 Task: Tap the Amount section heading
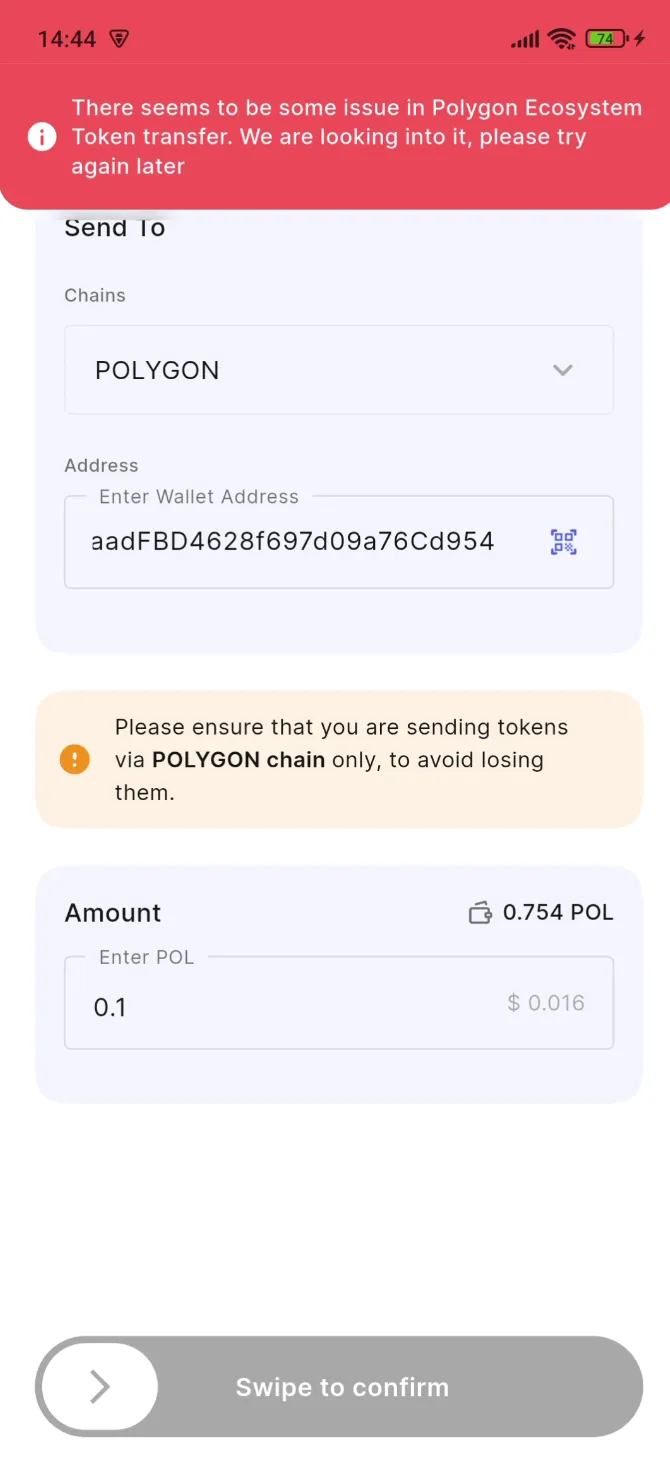click(x=113, y=913)
